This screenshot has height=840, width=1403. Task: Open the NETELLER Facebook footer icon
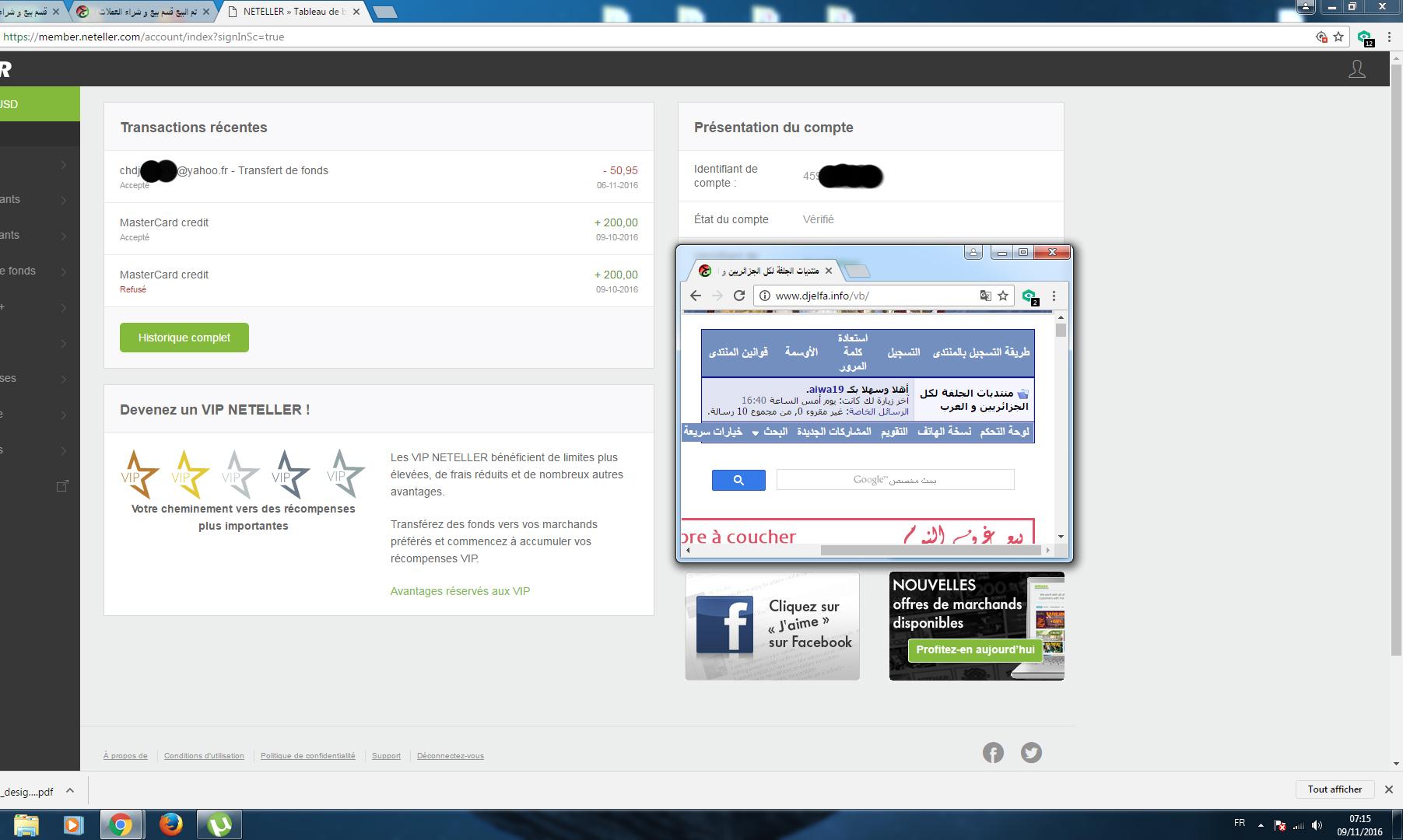(x=993, y=753)
